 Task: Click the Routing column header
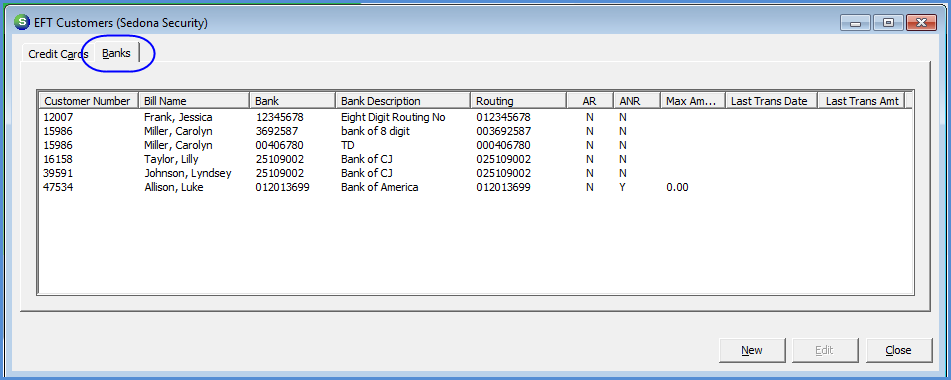click(519, 101)
